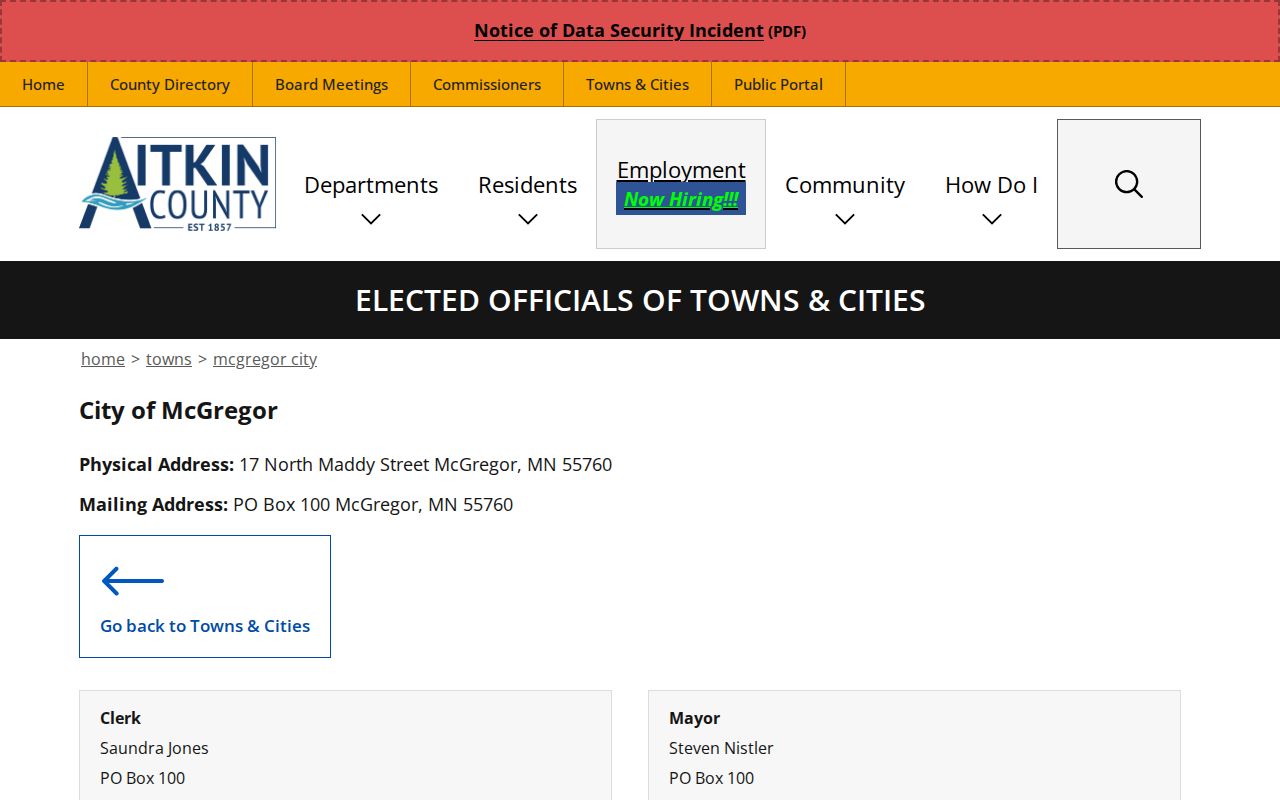Open Board Meetings in the top bar
This screenshot has height=800, width=1280.
pos(332,84)
